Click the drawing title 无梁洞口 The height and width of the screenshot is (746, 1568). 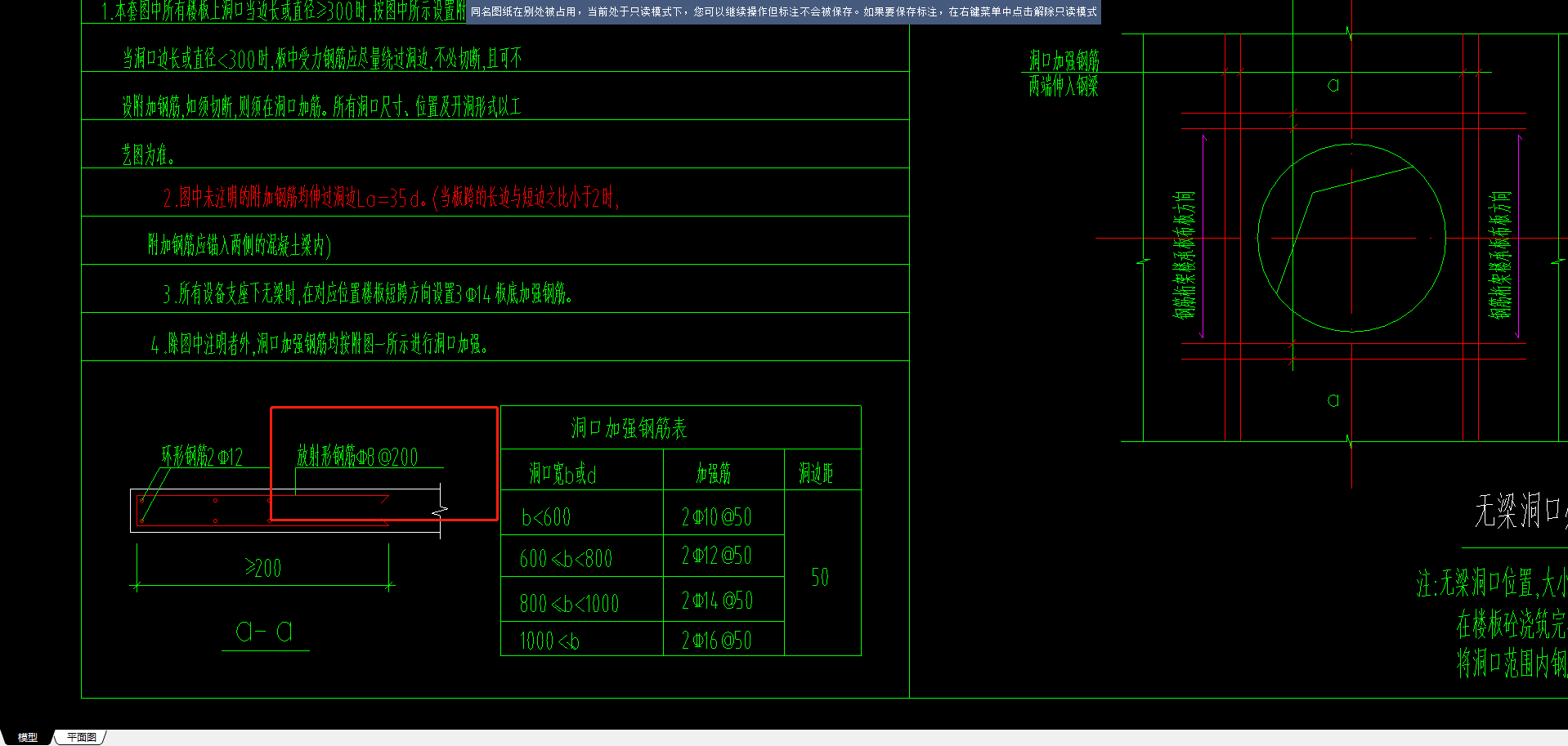[x=1521, y=511]
